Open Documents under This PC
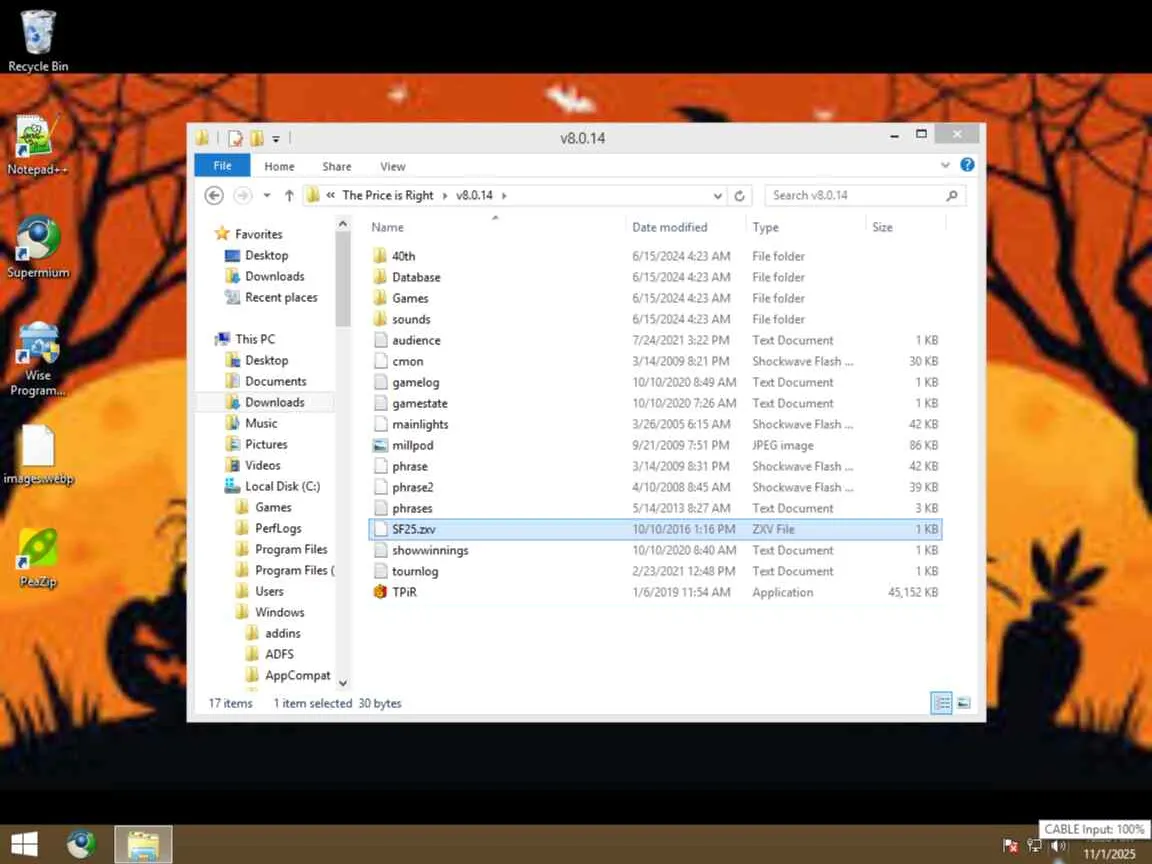The image size is (1152, 864). point(276,381)
